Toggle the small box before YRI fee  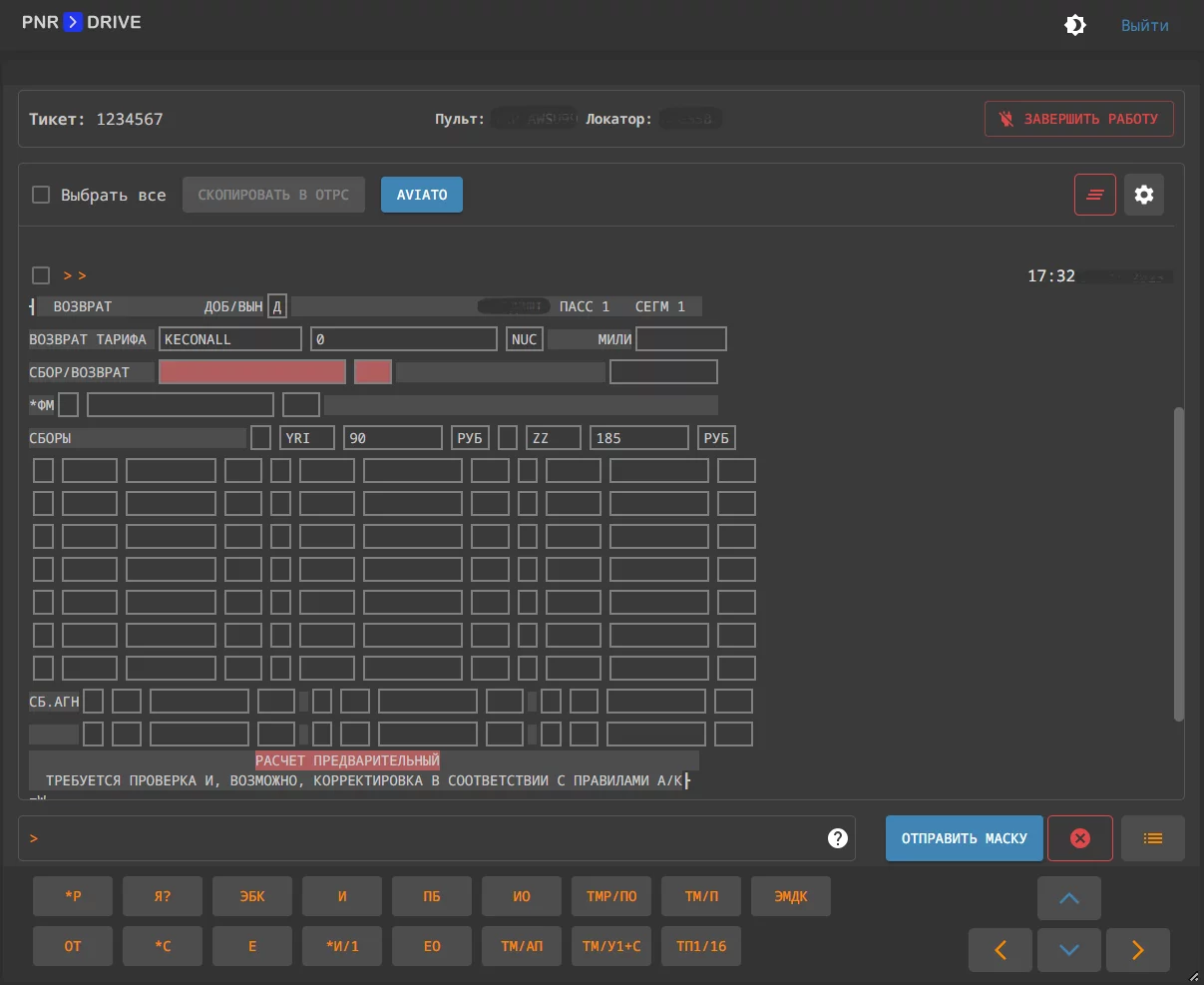(x=260, y=438)
